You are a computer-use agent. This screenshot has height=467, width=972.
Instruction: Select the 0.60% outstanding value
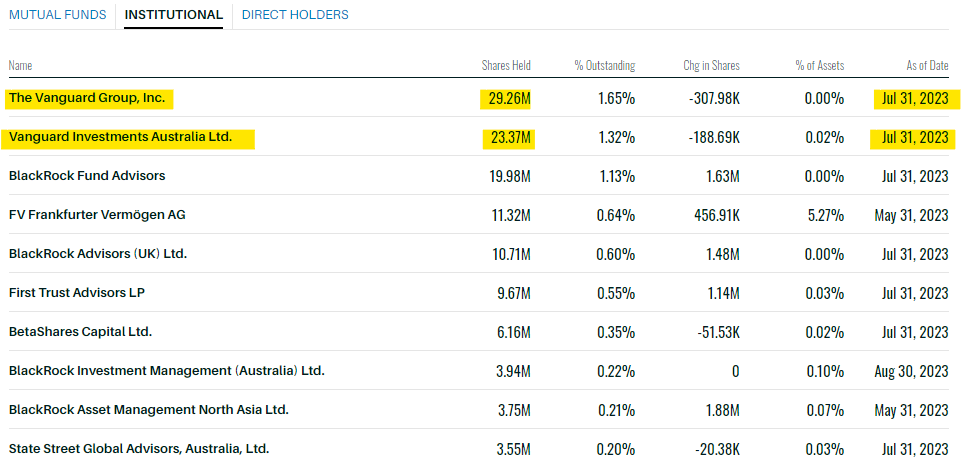coord(616,254)
